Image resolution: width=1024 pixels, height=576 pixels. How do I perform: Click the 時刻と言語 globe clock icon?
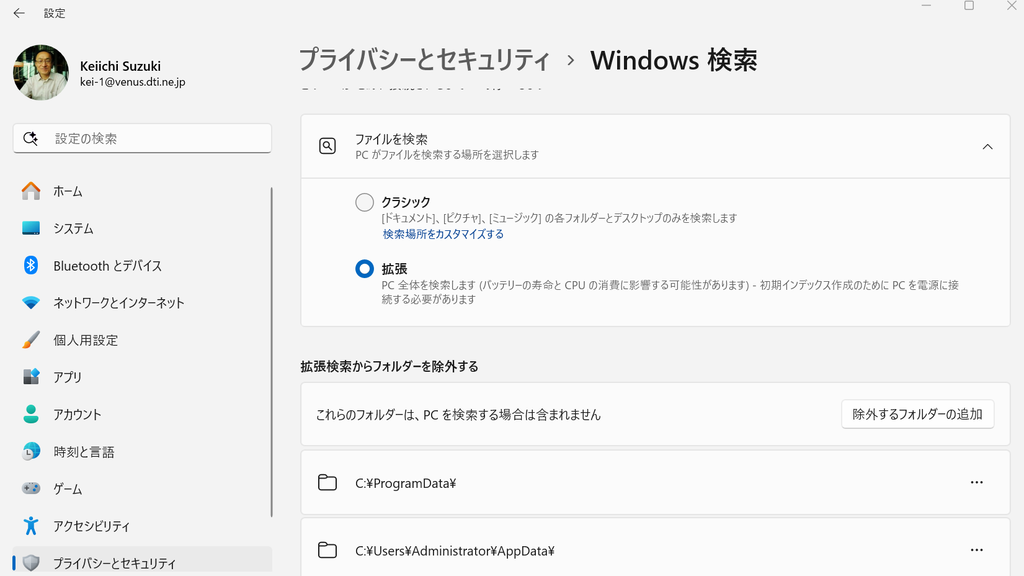coord(31,451)
